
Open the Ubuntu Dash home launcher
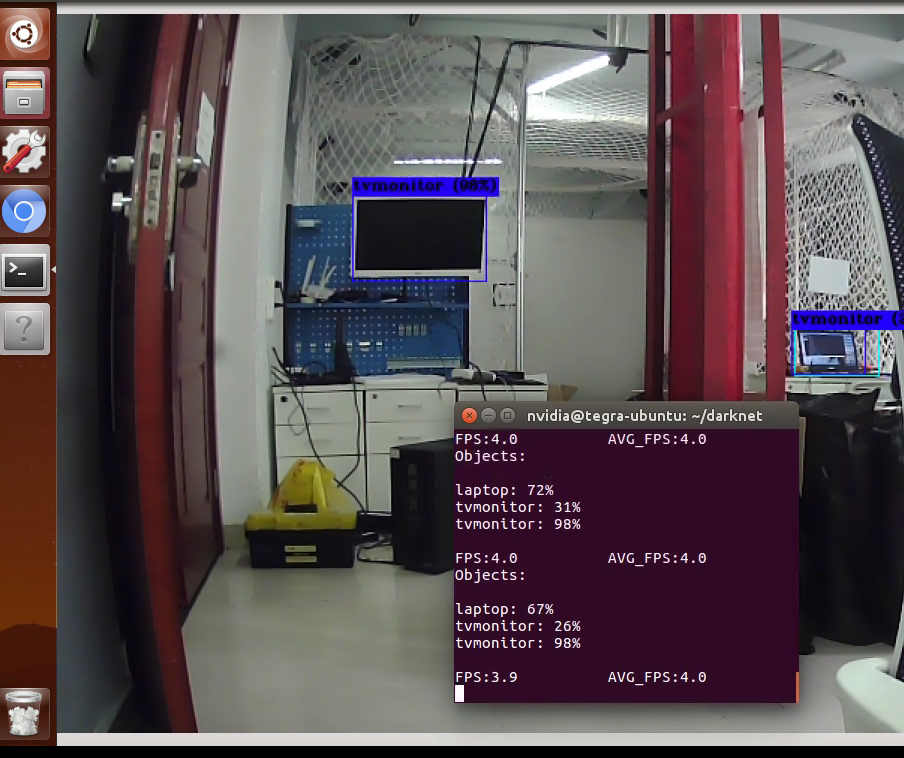pos(24,34)
